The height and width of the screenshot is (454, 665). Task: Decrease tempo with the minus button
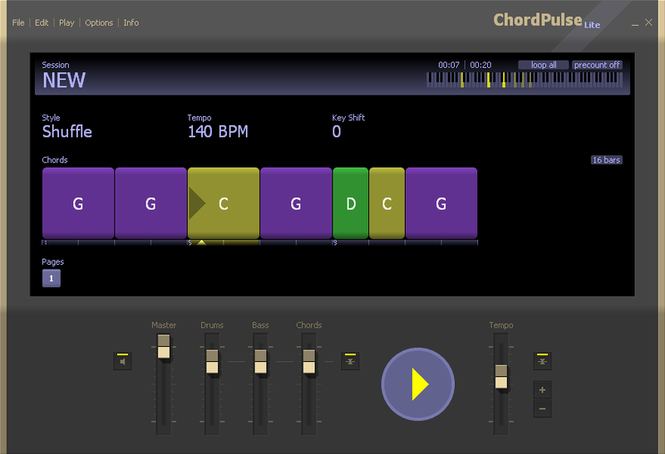point(542,408)
